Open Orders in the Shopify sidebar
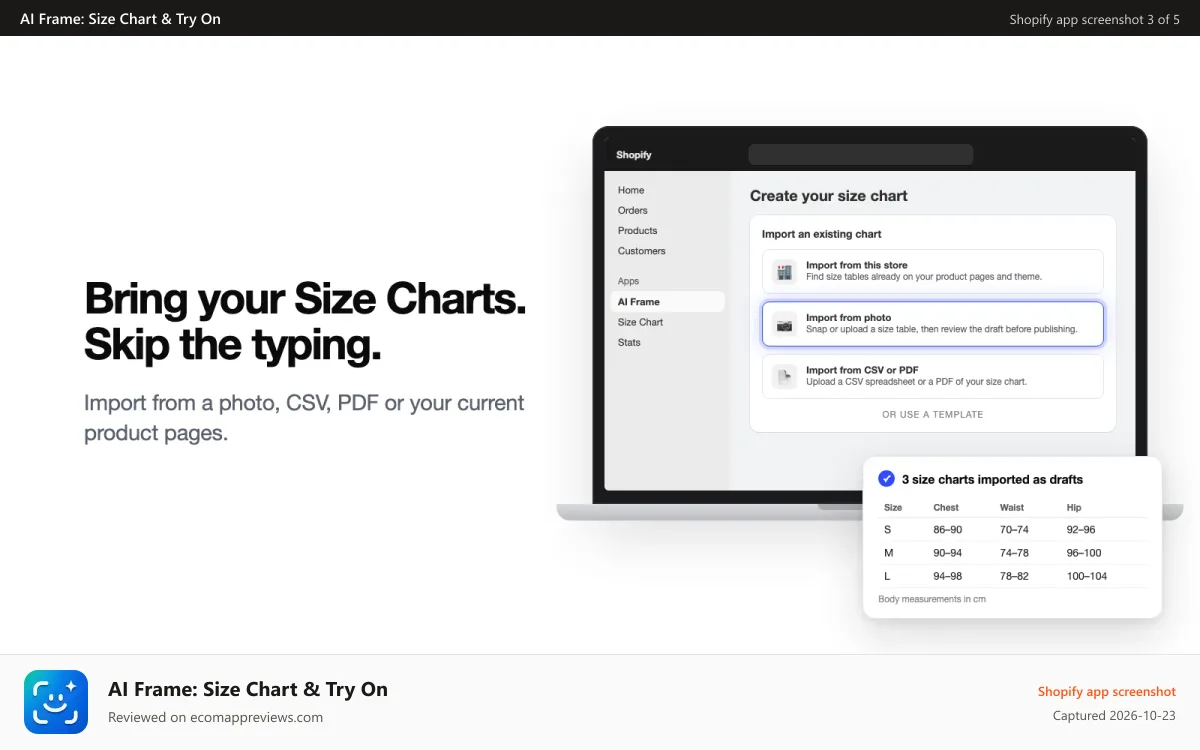This screenshot has height=750, width=1200. click(x=633, y=210)
